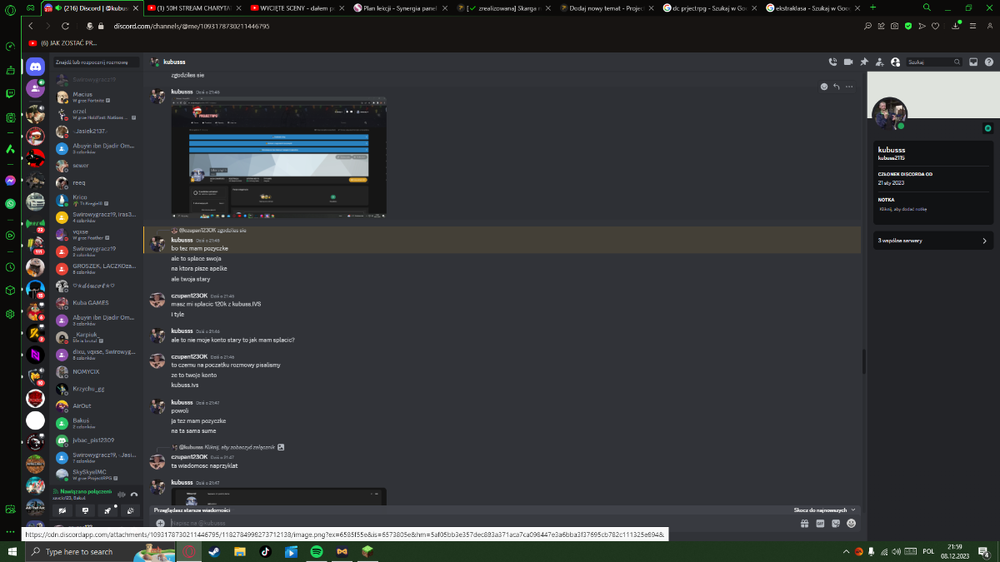The width and height of the screenshot is (1000, 562).
Task: Open DM with AirOut
Action: click(97, 406)
